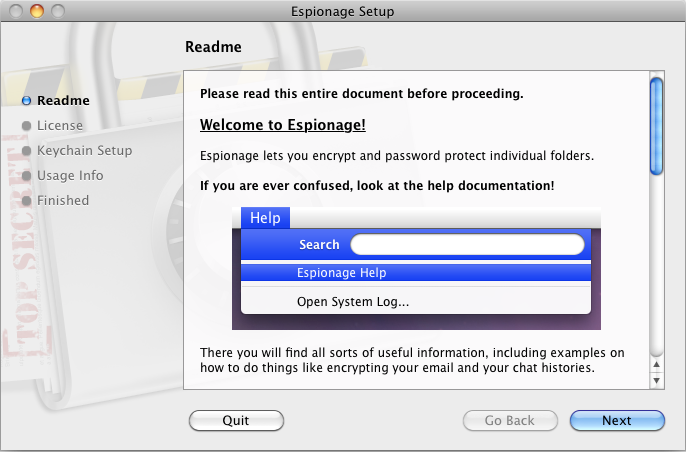Click the Usage Info bullet icon
This screenshot has height=452, width=686.
point(26,175)
